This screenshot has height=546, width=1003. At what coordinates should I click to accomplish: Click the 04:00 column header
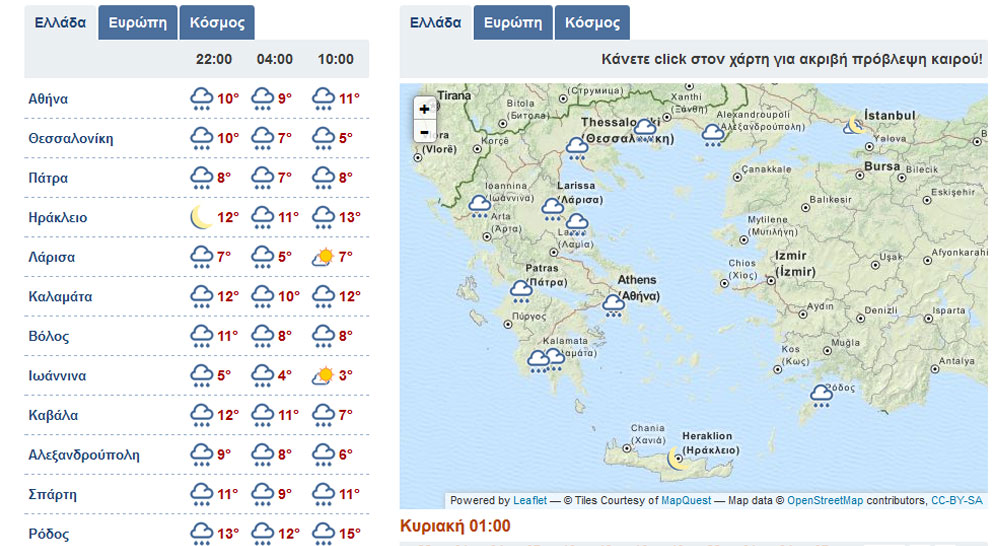274,59
